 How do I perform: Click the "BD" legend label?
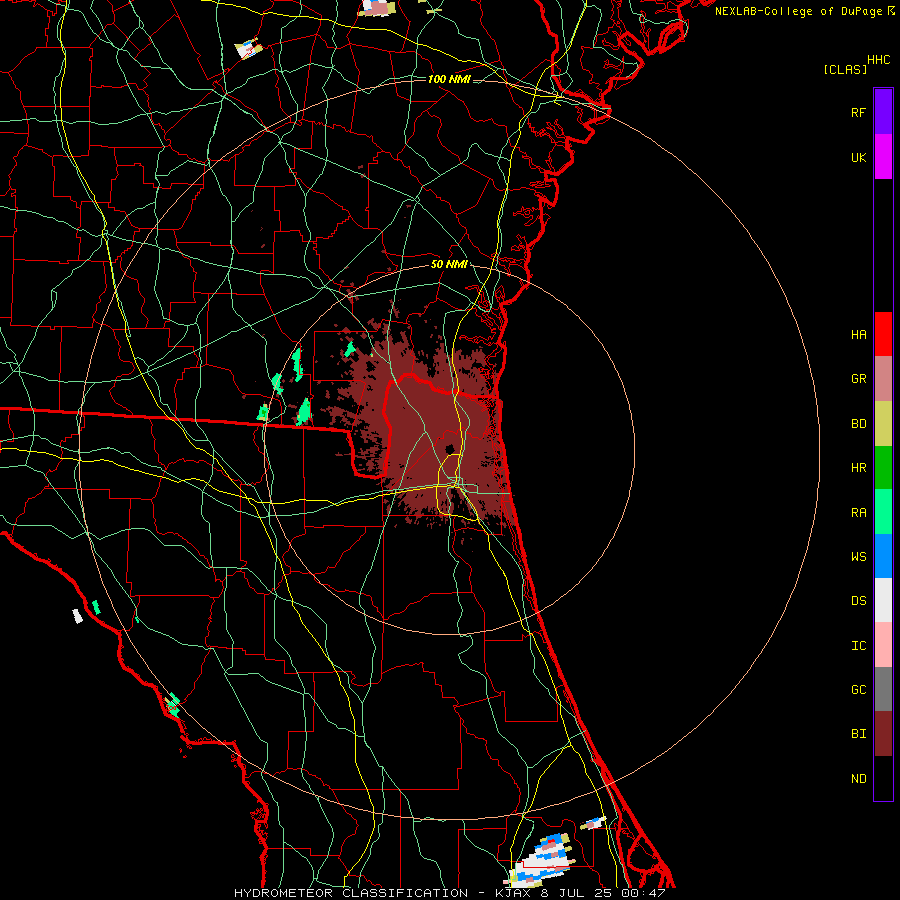click(x=858, y=424)
